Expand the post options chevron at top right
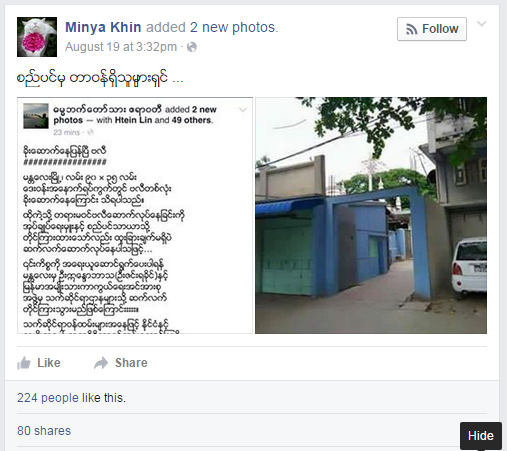 pyautogui.click(x=482, y=24)
